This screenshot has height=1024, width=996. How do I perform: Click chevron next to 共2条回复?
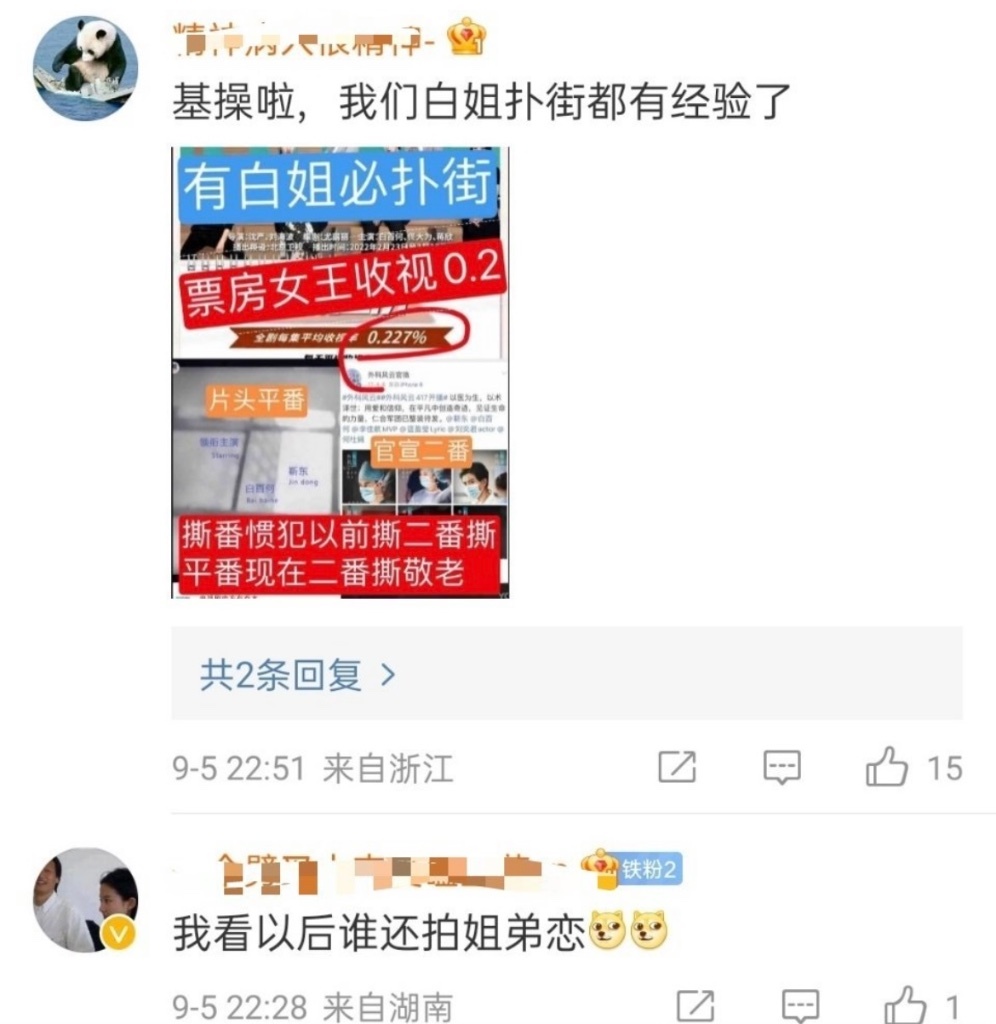[388, 675]
